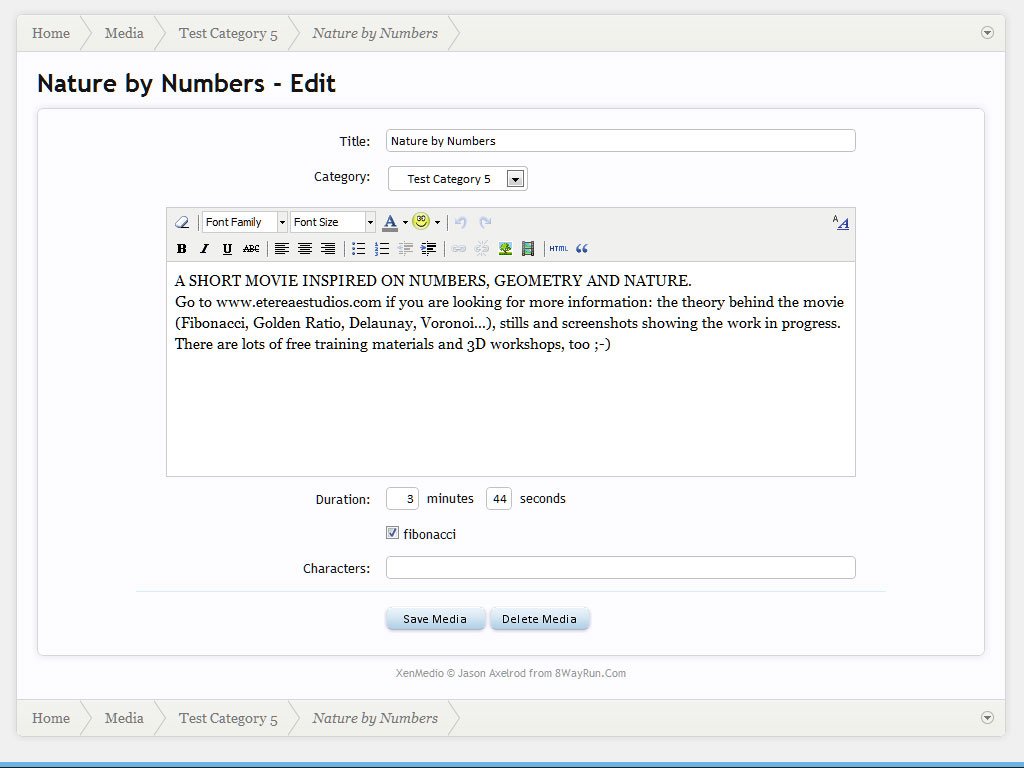1024x768 pixels.
Task: Apply italic formatting in the editor
Action: (x=204, y=249)
